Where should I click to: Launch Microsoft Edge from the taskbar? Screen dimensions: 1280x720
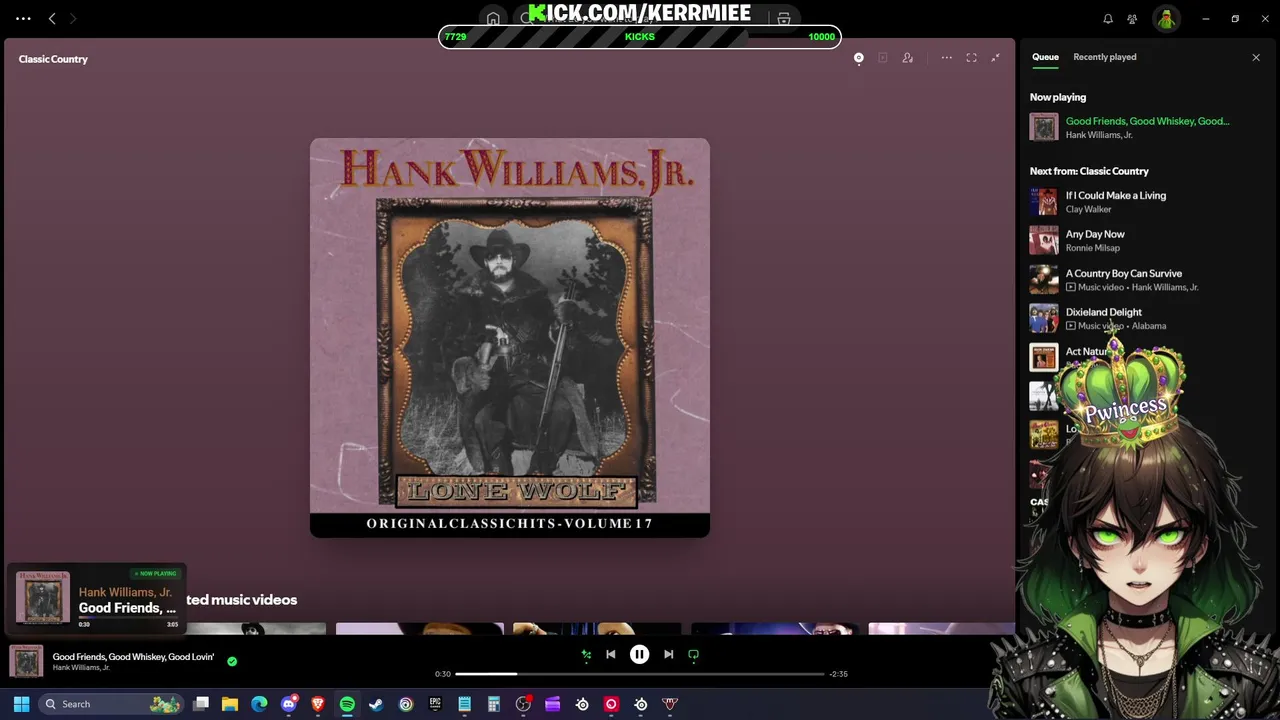point(259,704)
